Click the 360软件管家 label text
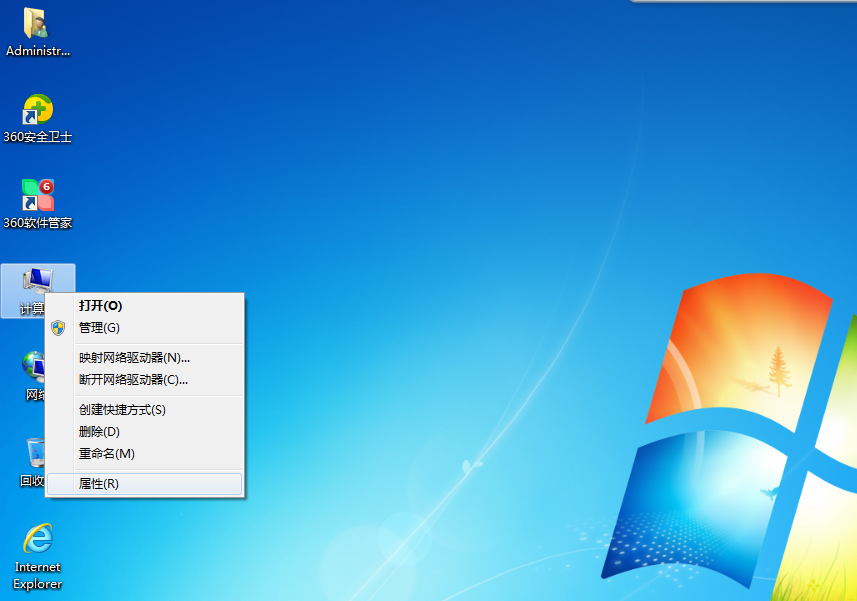The height and width of the screenshot is (601, 857). point(38,223)
